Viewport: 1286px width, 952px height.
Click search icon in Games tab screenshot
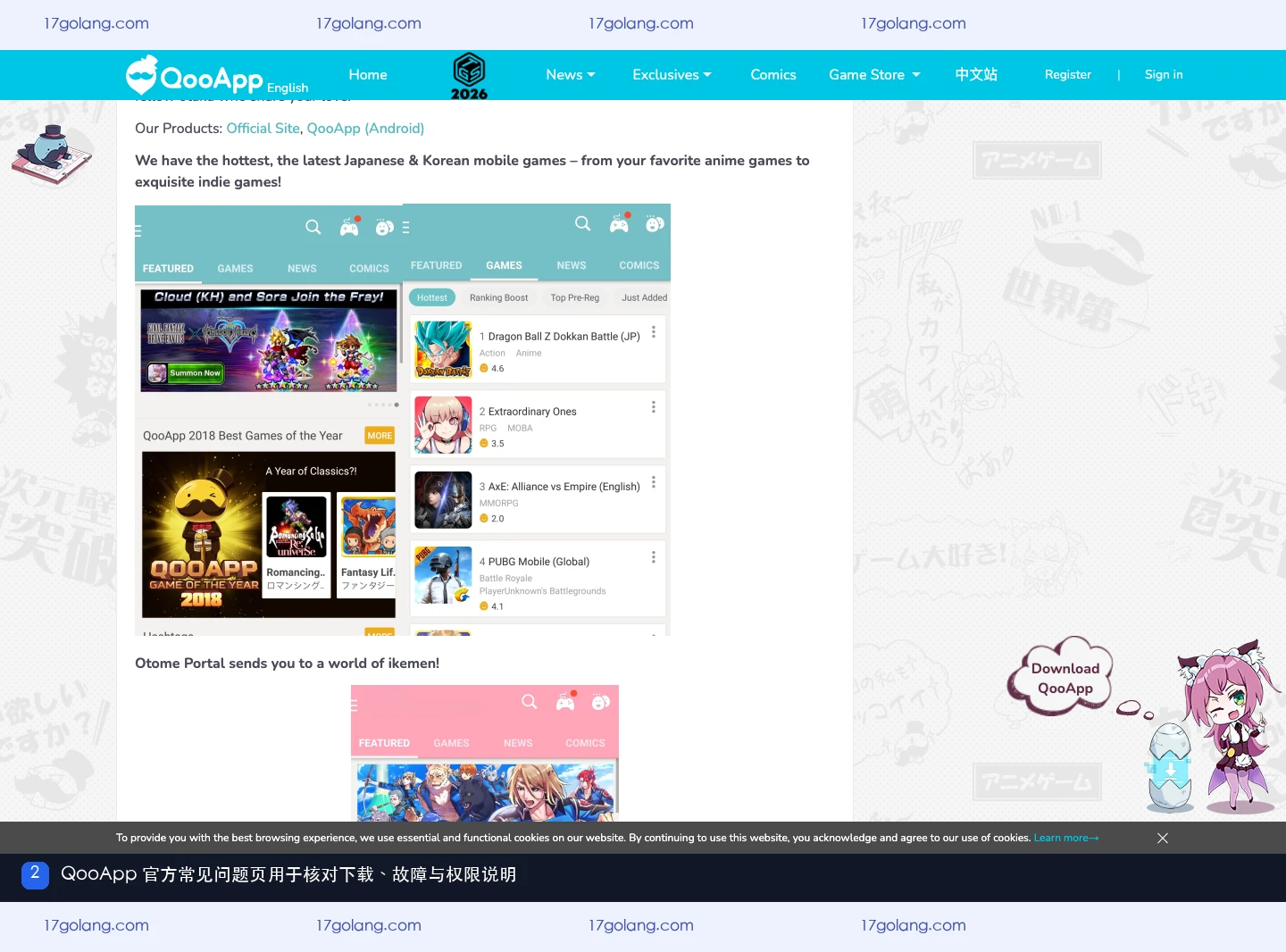tap(583, 224)
